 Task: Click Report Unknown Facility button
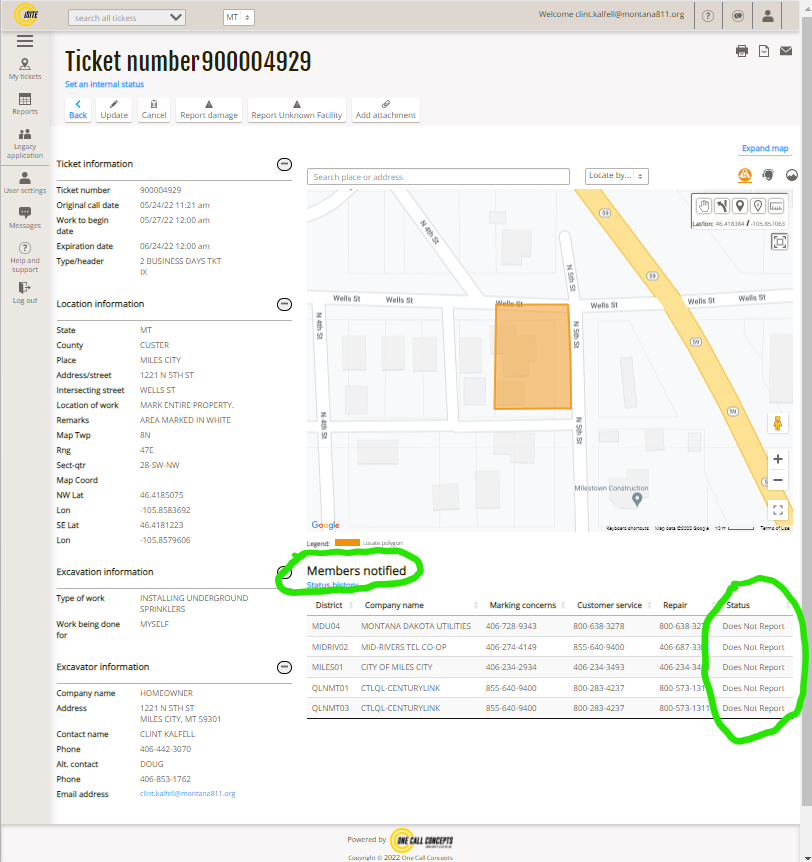297,110
